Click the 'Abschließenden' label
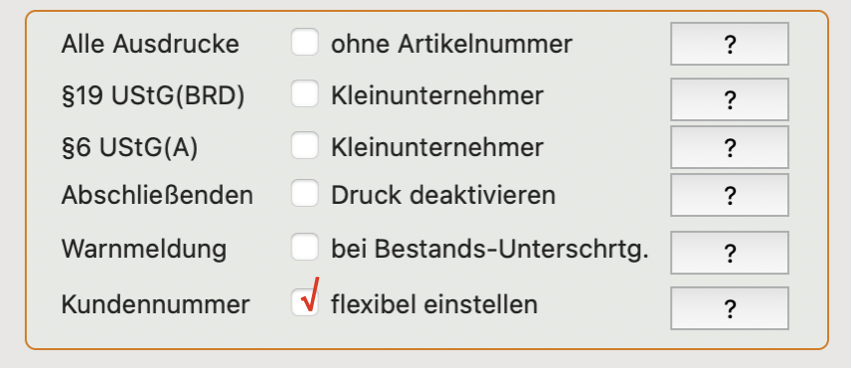The width and height of the screenshot is (852, 368). pyautogui.click(x=157, y=196)
